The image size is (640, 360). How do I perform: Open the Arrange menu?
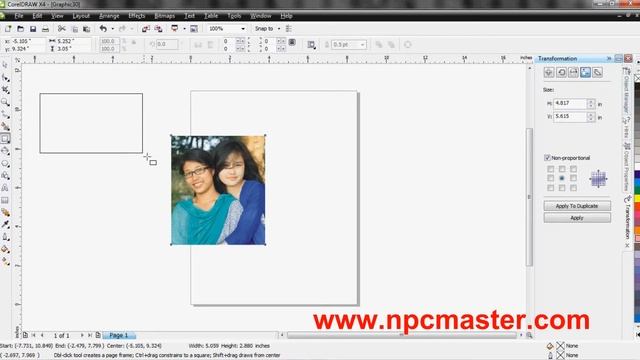[109, 16]
